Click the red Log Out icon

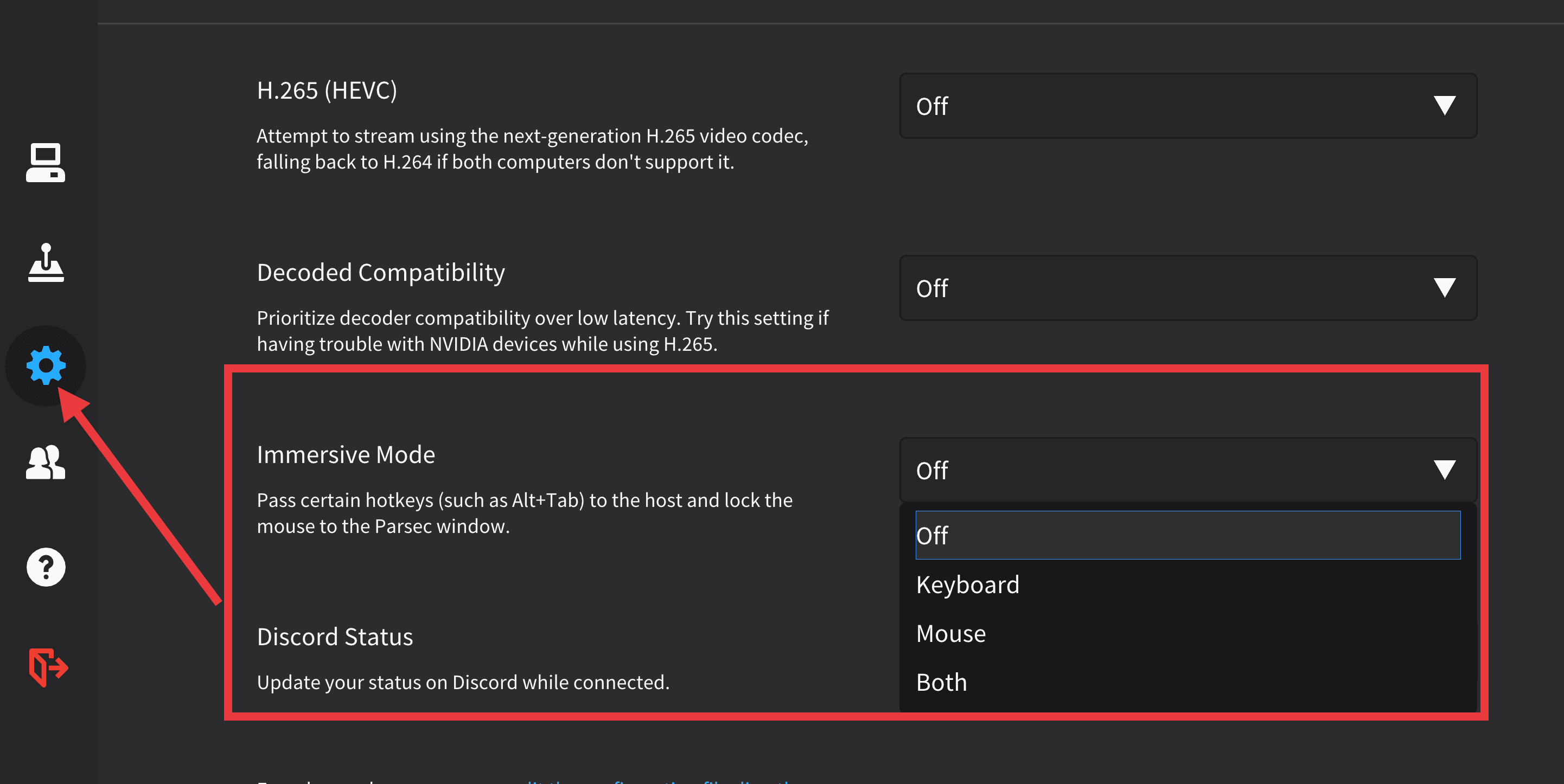click(48, 667)
